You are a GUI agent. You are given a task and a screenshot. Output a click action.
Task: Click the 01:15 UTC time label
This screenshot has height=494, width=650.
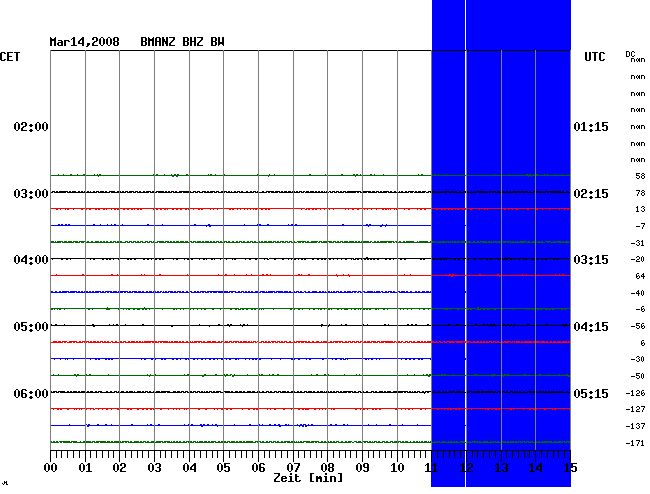[x=591, y=127]
